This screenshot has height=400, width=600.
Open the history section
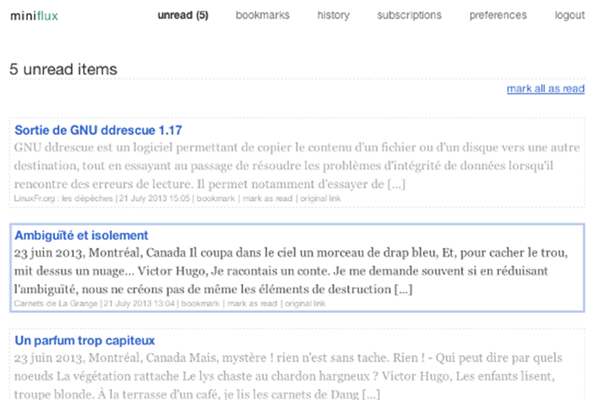click(x=333, y=15)
